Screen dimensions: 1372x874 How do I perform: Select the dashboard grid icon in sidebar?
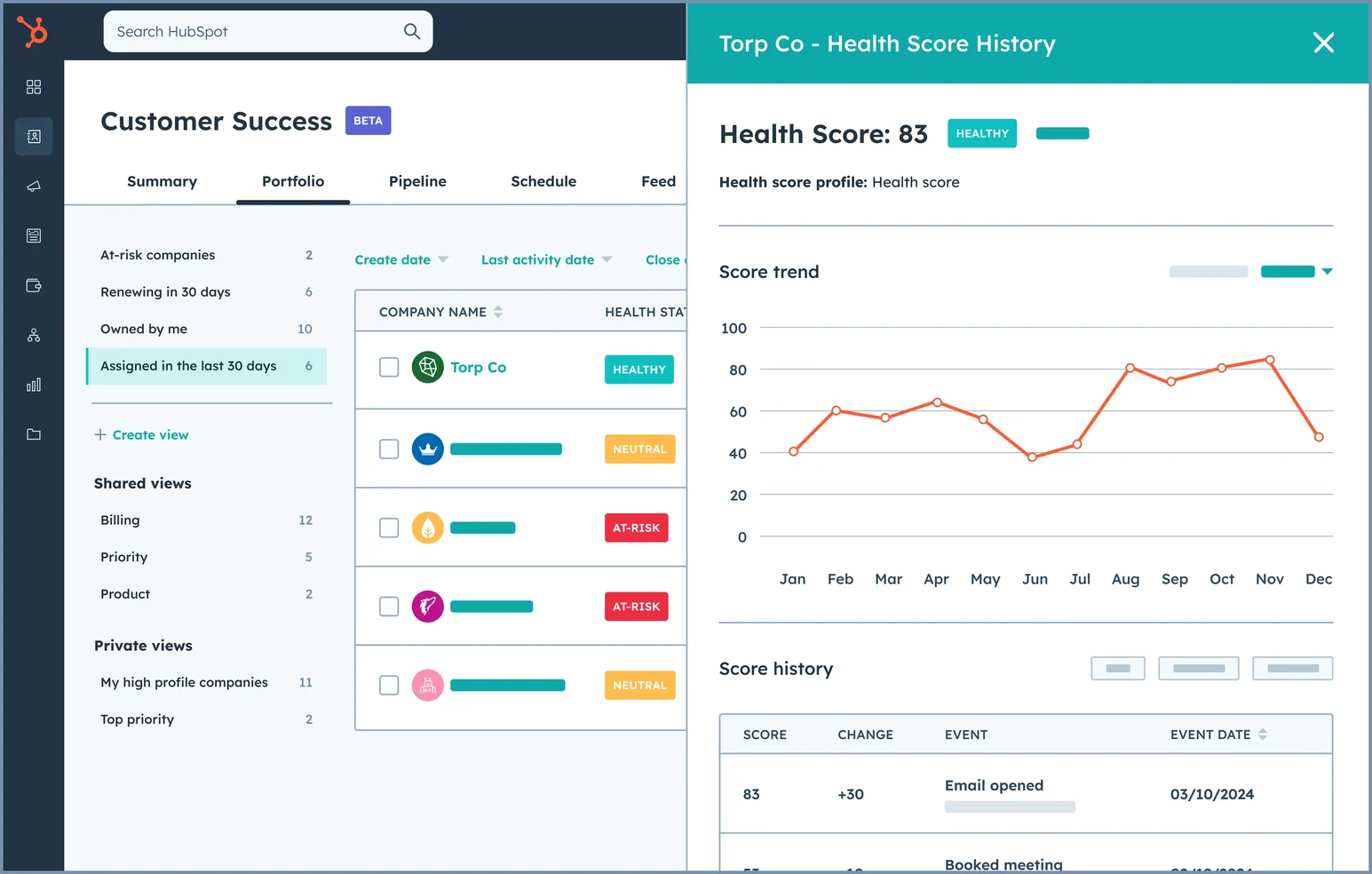33,86
